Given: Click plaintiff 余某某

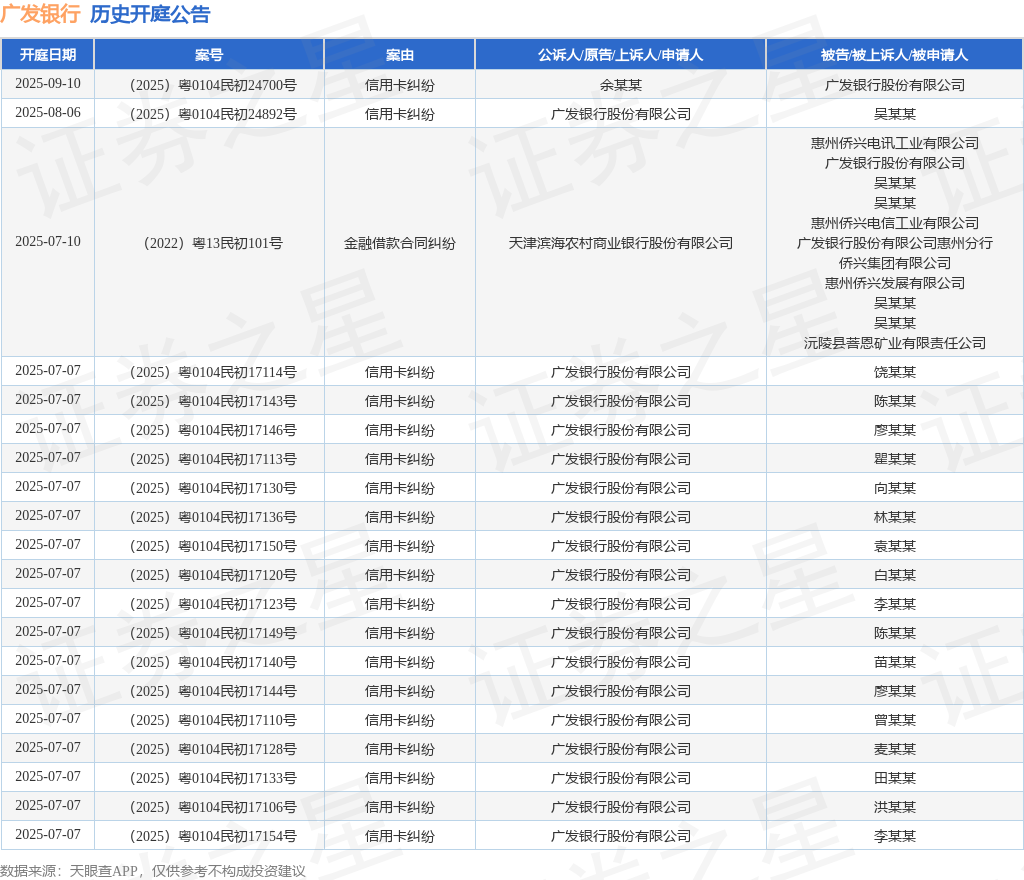Looking at the screenshot, I should click(620, 85).
